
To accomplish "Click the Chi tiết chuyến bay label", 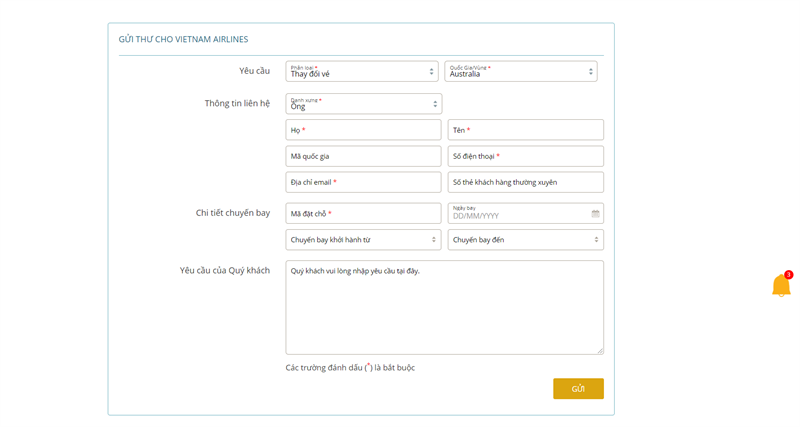I will (x=233, y=213).
